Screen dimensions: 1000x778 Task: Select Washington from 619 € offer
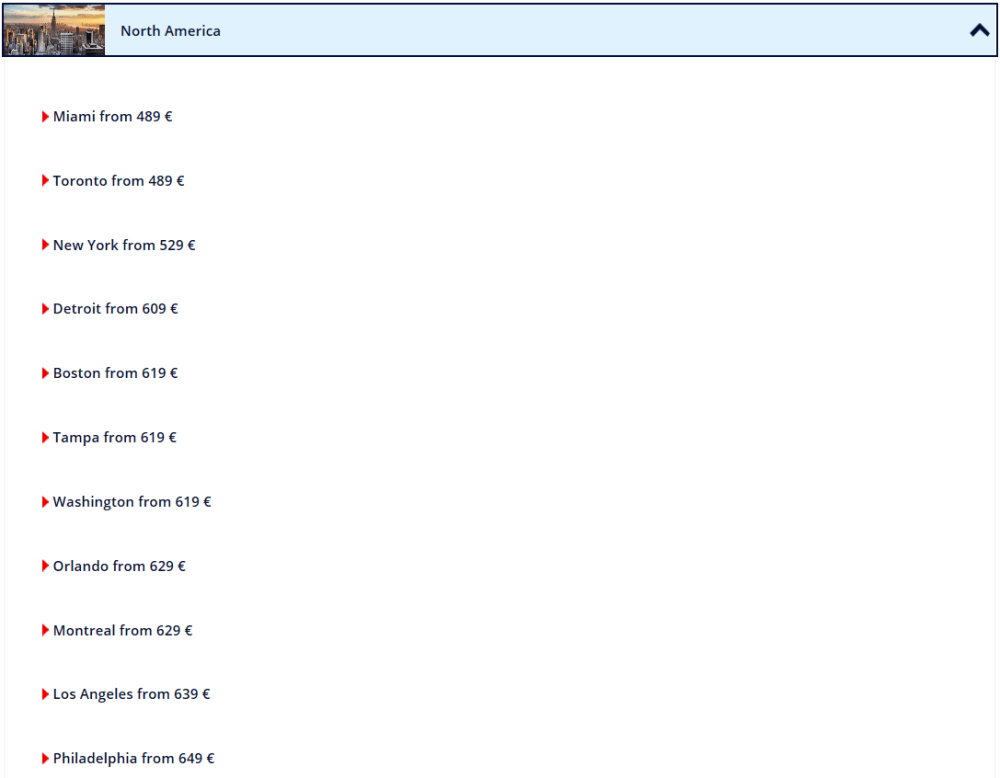point(132,502)
